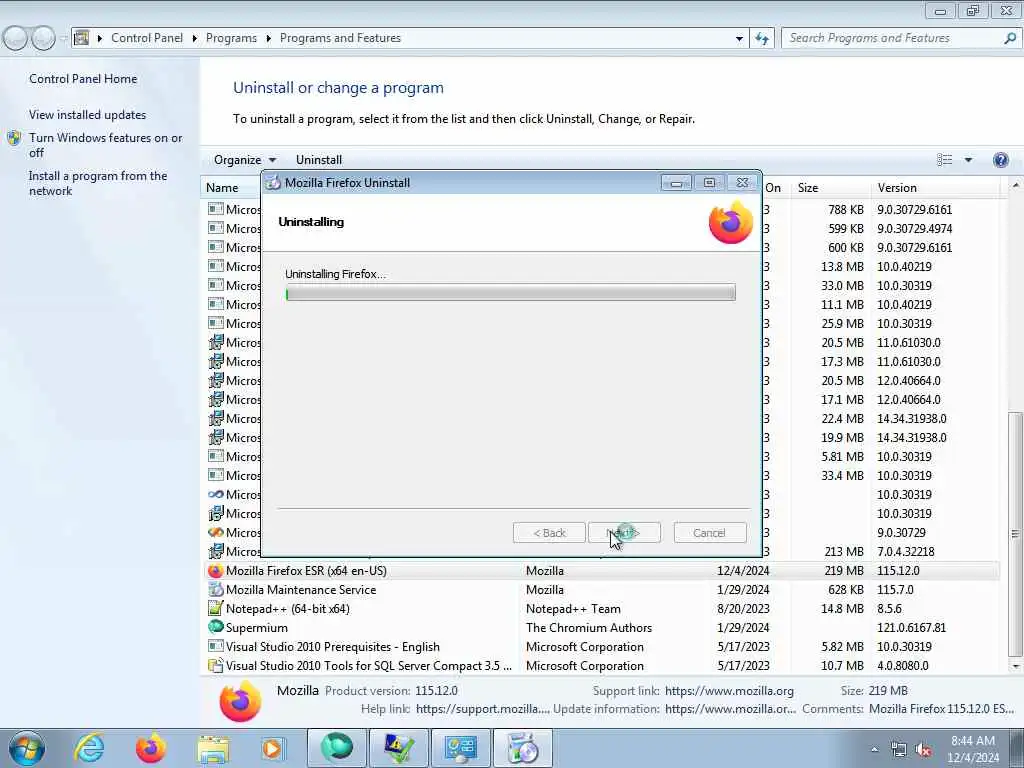This screenshot has height=768, width=1024.
Task: Click search magnifier icon
Action: pos(1010,38)
